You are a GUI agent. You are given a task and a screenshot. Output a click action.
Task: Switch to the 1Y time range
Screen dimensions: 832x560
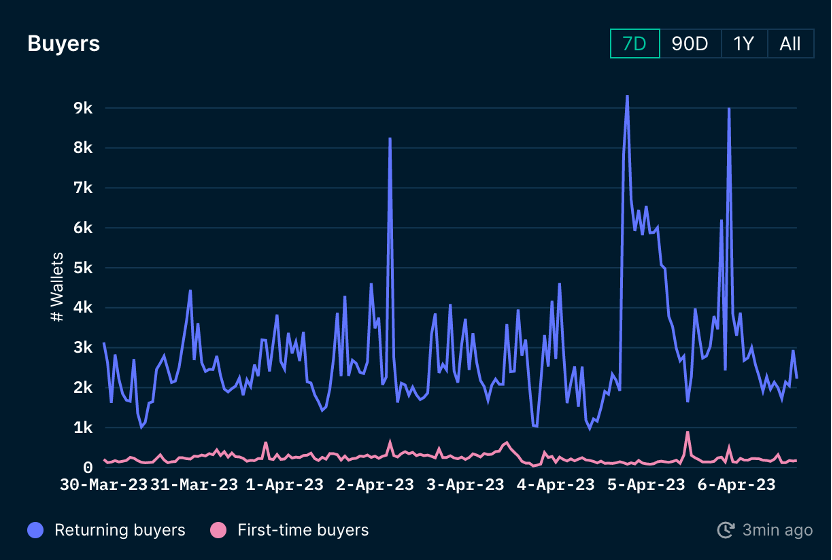point(743,44)
